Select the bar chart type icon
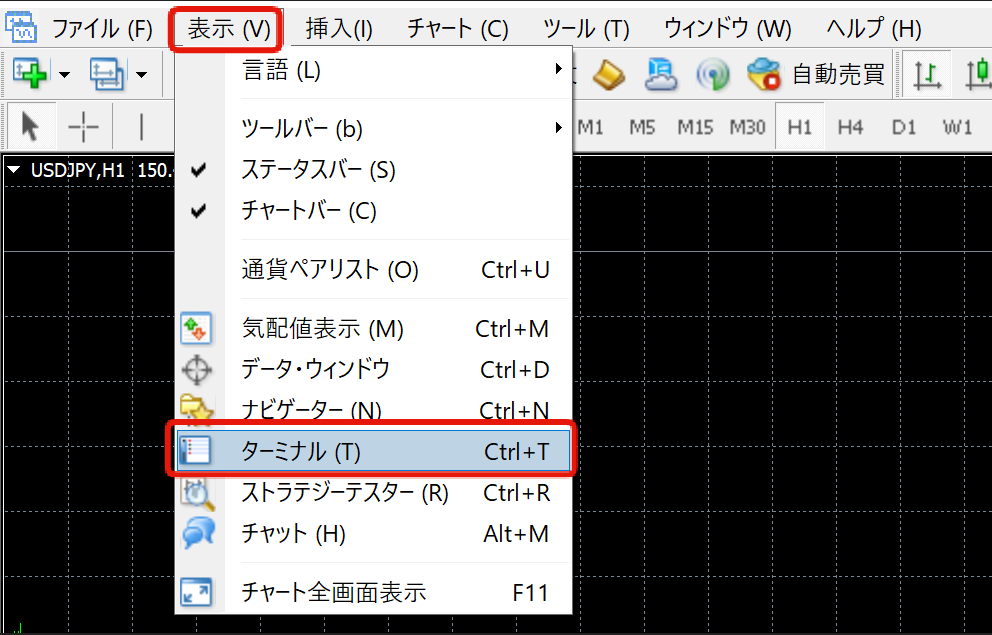Viewport: 992px width, 635px height. click(x=927, y=75)
